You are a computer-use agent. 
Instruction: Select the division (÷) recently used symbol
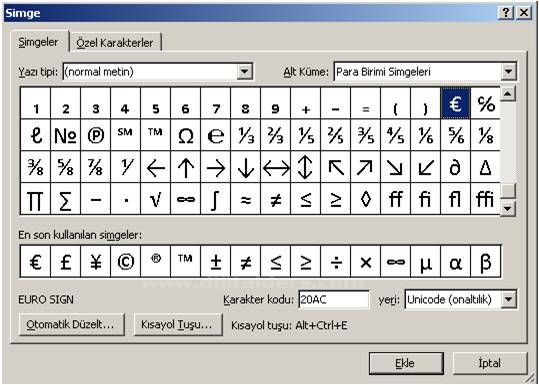tap(336, 262)
